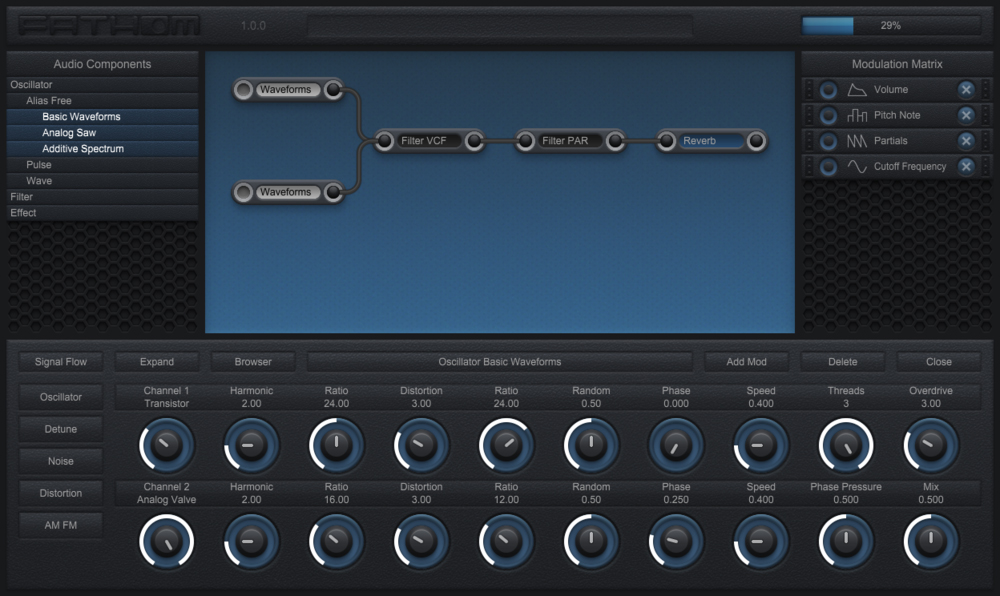Click the Oscillator Basic Waveforms title bar

499,361
